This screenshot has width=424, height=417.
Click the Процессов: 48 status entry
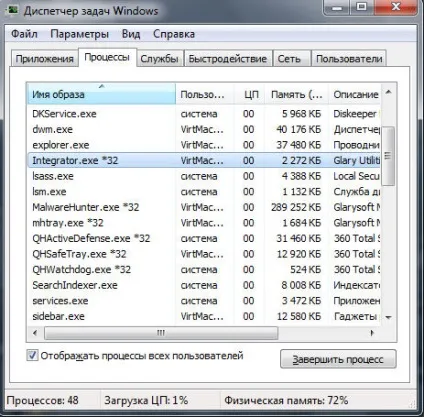pyautogui.click(x=42, y=400)
